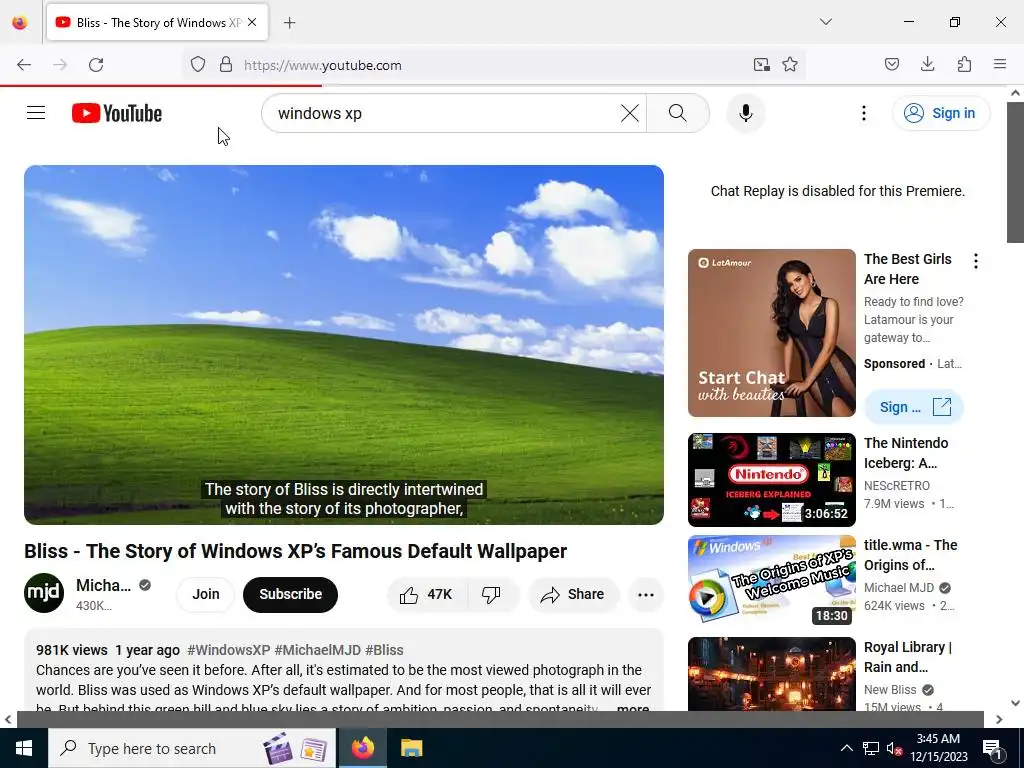Screen dimensions: 1024x768
Task: Open the Windows notification center
Action: pyautogui.click(x=993, y=748)
